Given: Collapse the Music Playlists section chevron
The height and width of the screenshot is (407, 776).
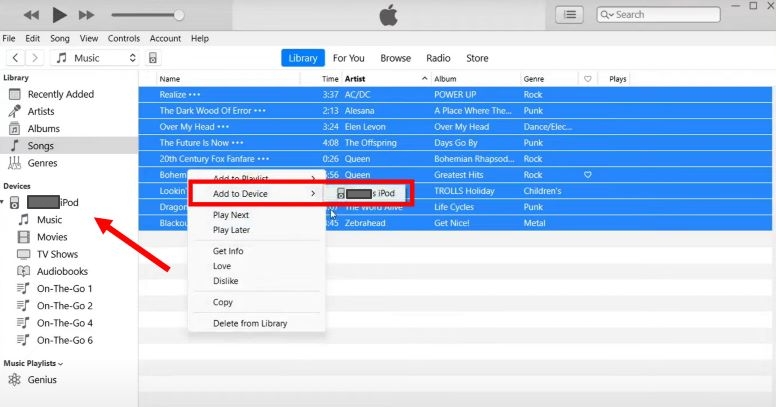Looking at the screenshot, I should tap(60, 363).
